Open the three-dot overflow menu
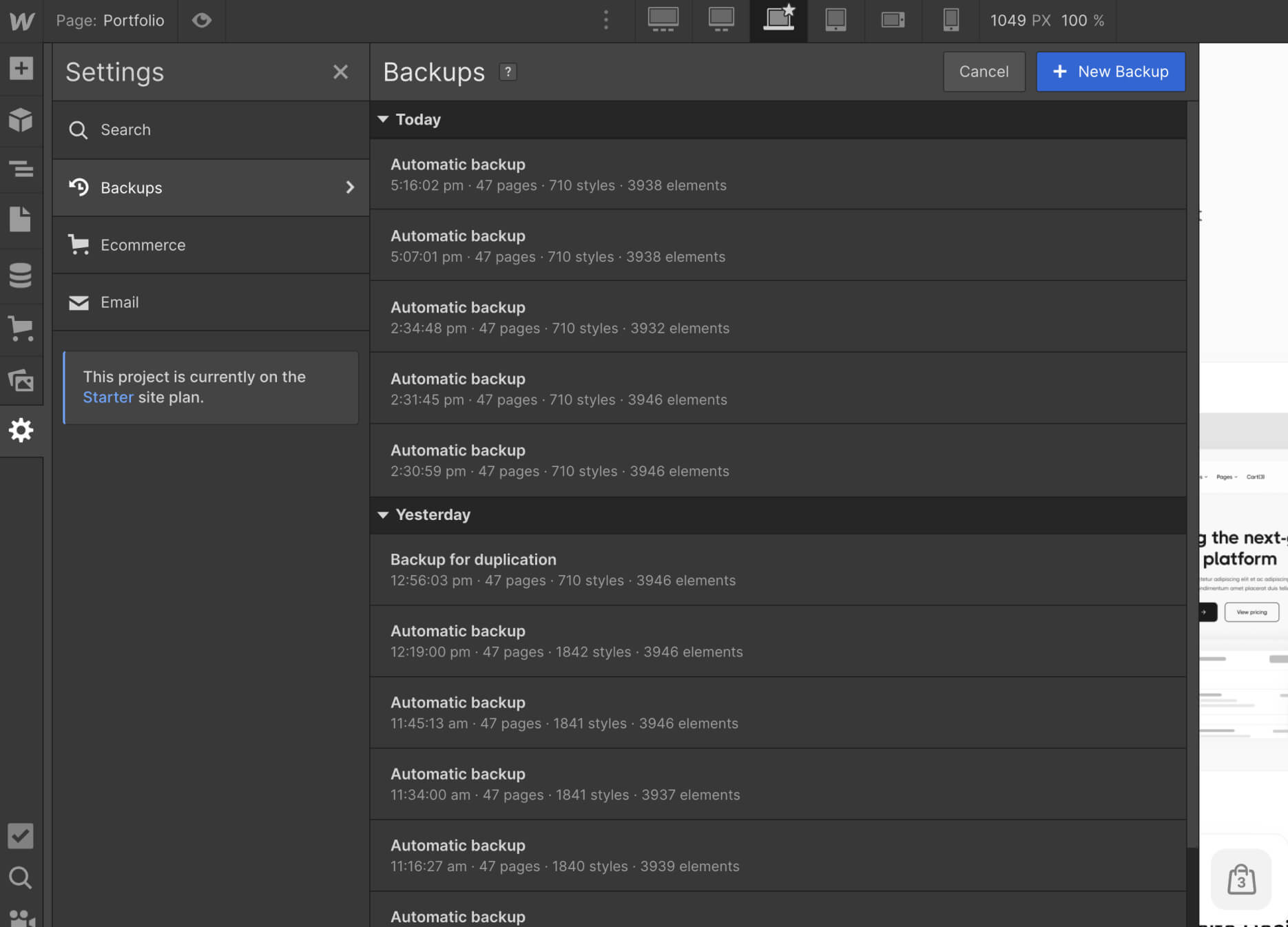Viewport: 1288px width, 927px height. (605, 21)
